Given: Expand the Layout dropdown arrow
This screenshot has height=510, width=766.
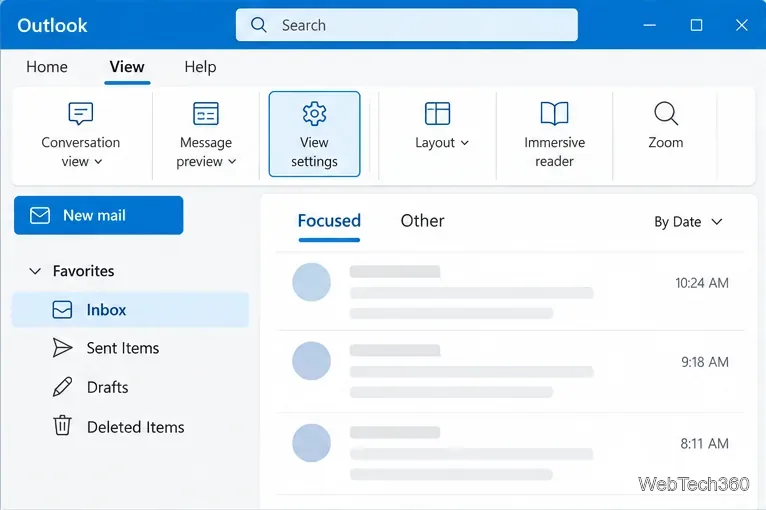Looking at the screenshot, I should [465, 143].
